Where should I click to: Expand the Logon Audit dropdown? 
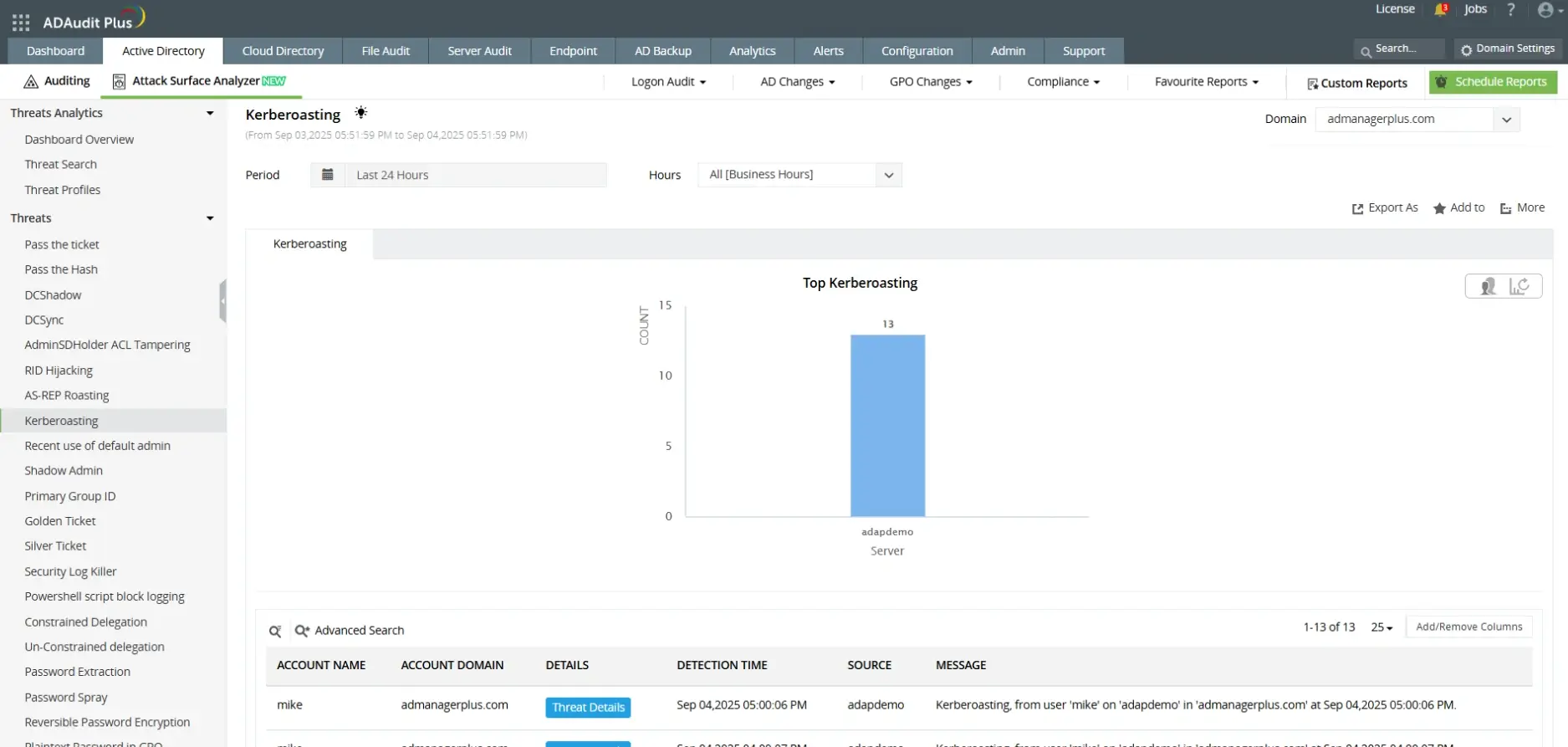(668, 82)
